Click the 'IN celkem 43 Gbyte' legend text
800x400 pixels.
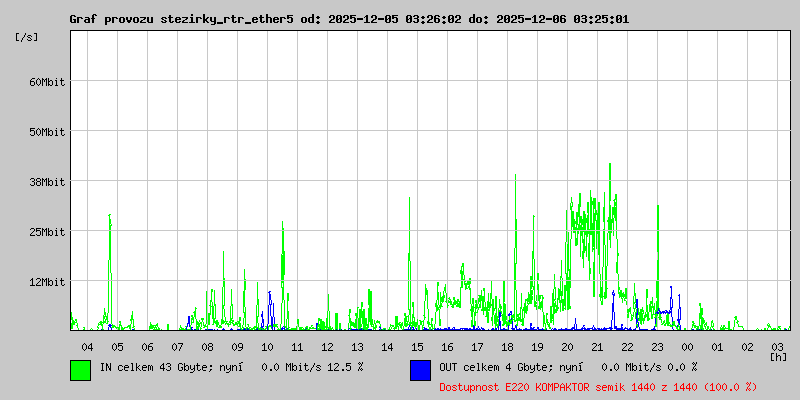coord(155,368)
